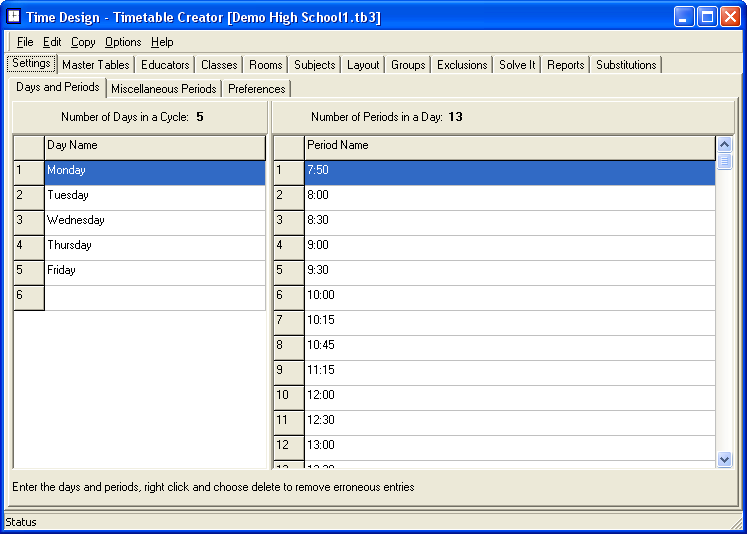Click the Period Name column header
The image size is (747, 534).
510,146
